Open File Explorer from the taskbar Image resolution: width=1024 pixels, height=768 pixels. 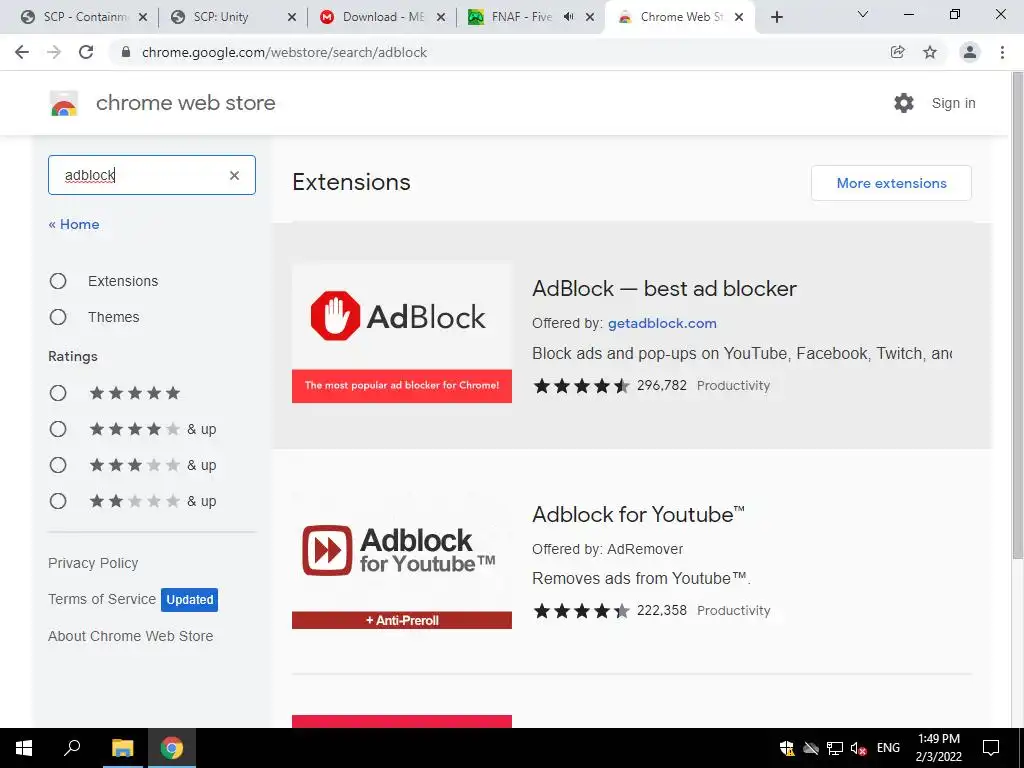coord(122,748)
